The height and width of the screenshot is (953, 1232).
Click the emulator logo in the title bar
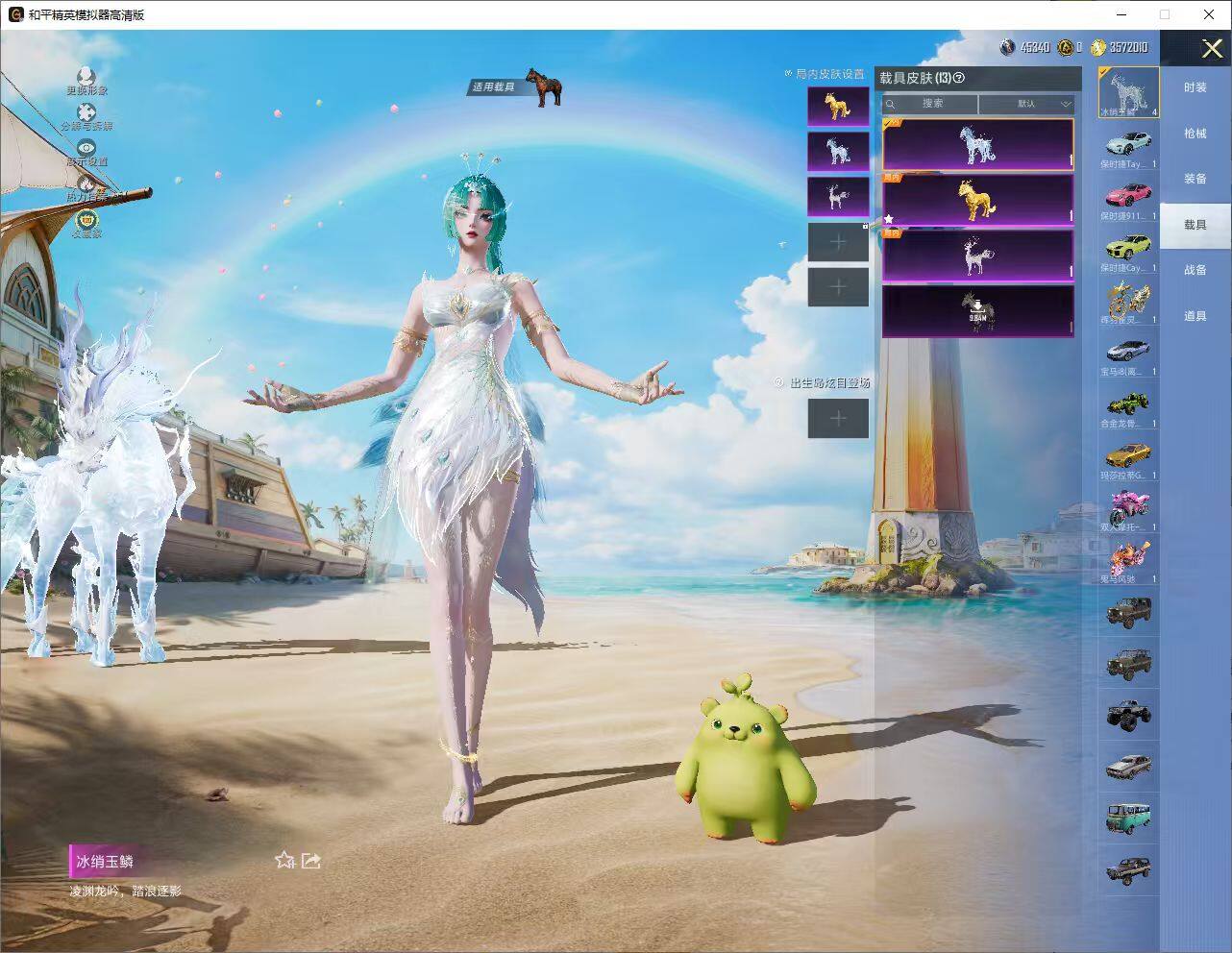(15, 14)
